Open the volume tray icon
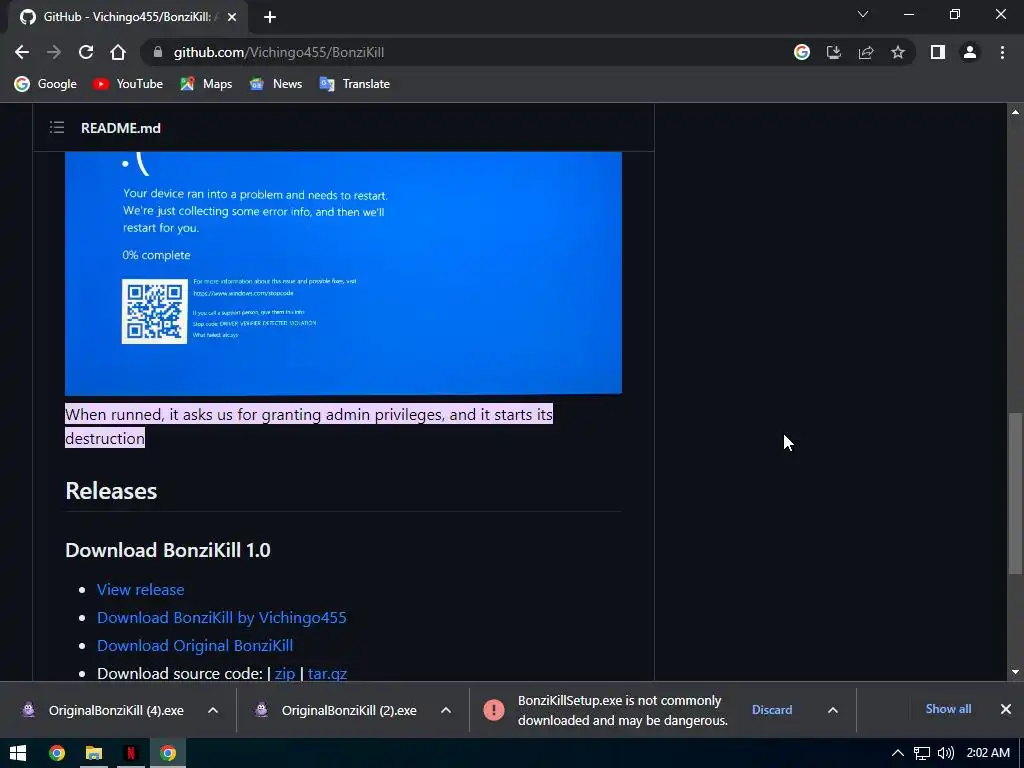Screen dimensions: 1024x768 tap(946, 753)
